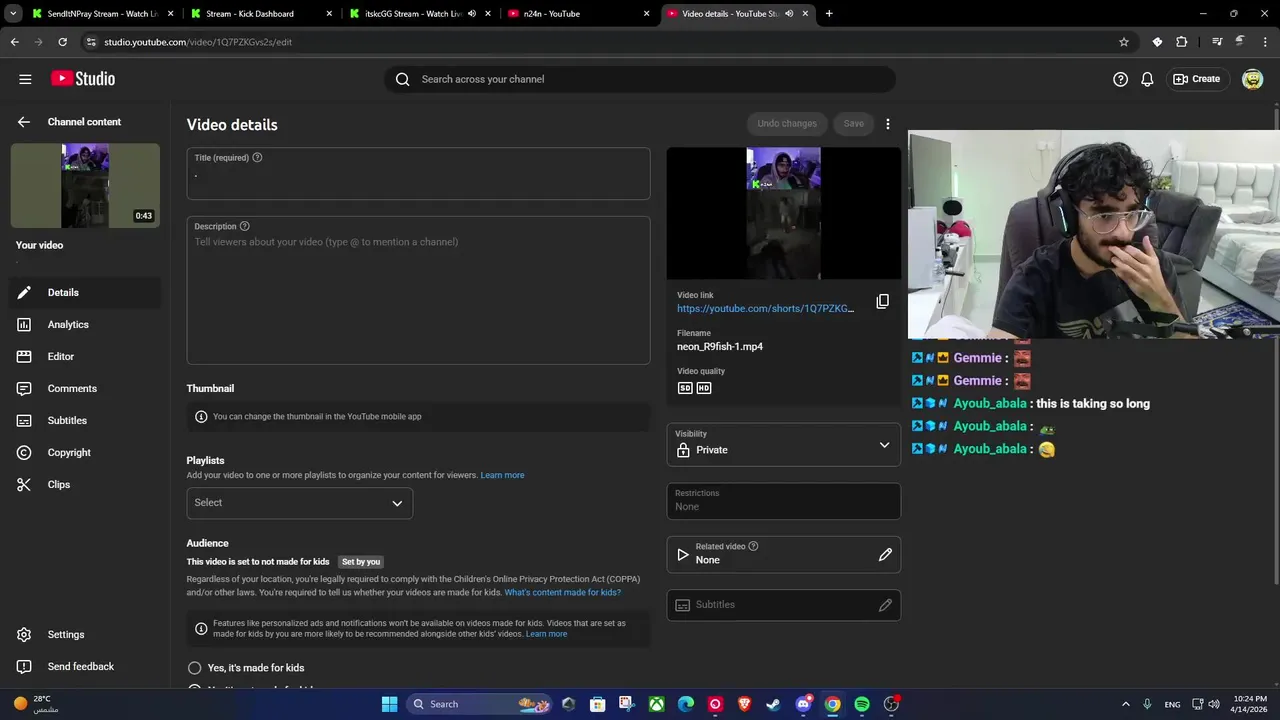Click Learn more link in kids features note
The height and width of the screenshot is (720, 1280).
(546, 634)
